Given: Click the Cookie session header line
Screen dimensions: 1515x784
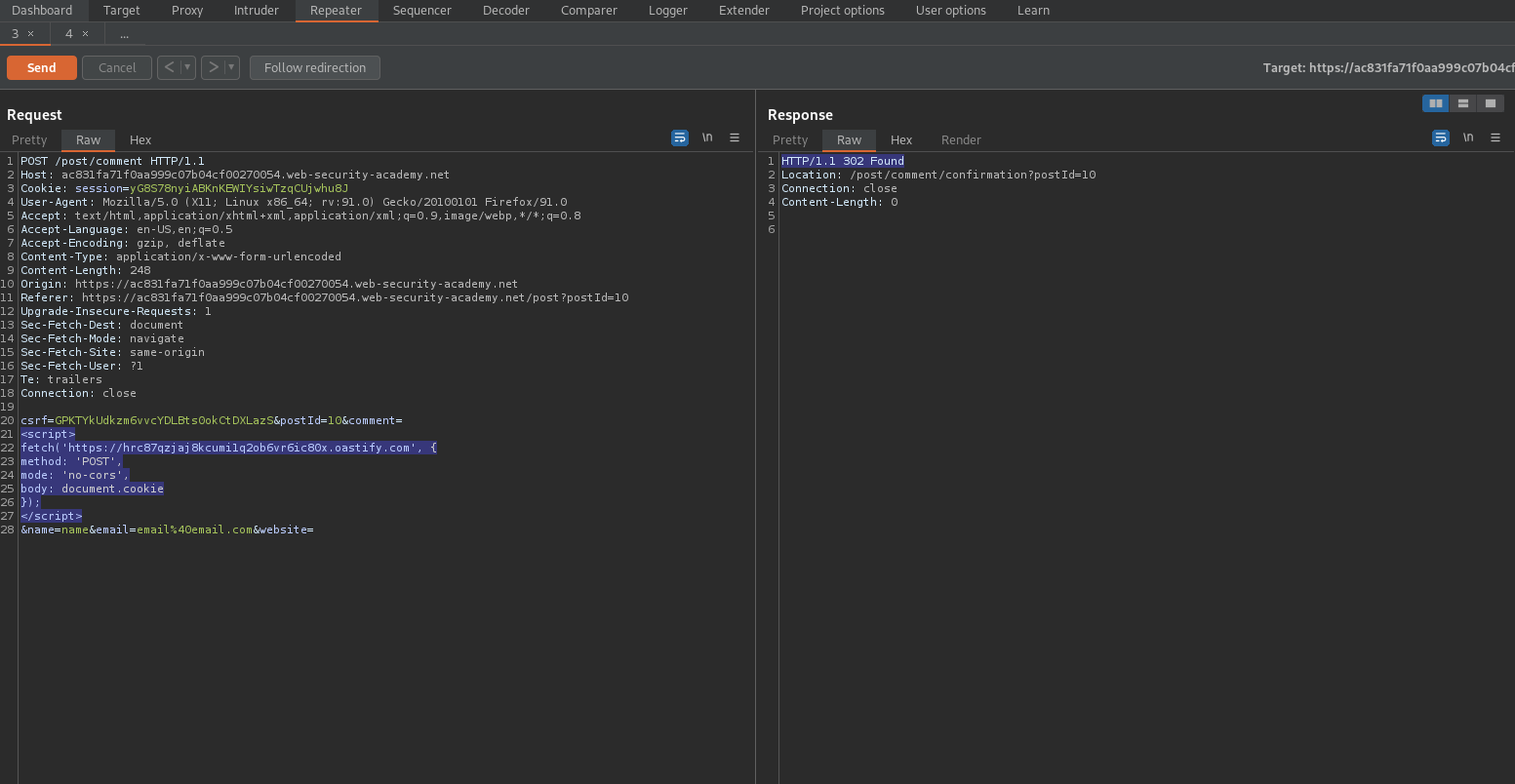Looking at the screenshot, I should point(184,188).
